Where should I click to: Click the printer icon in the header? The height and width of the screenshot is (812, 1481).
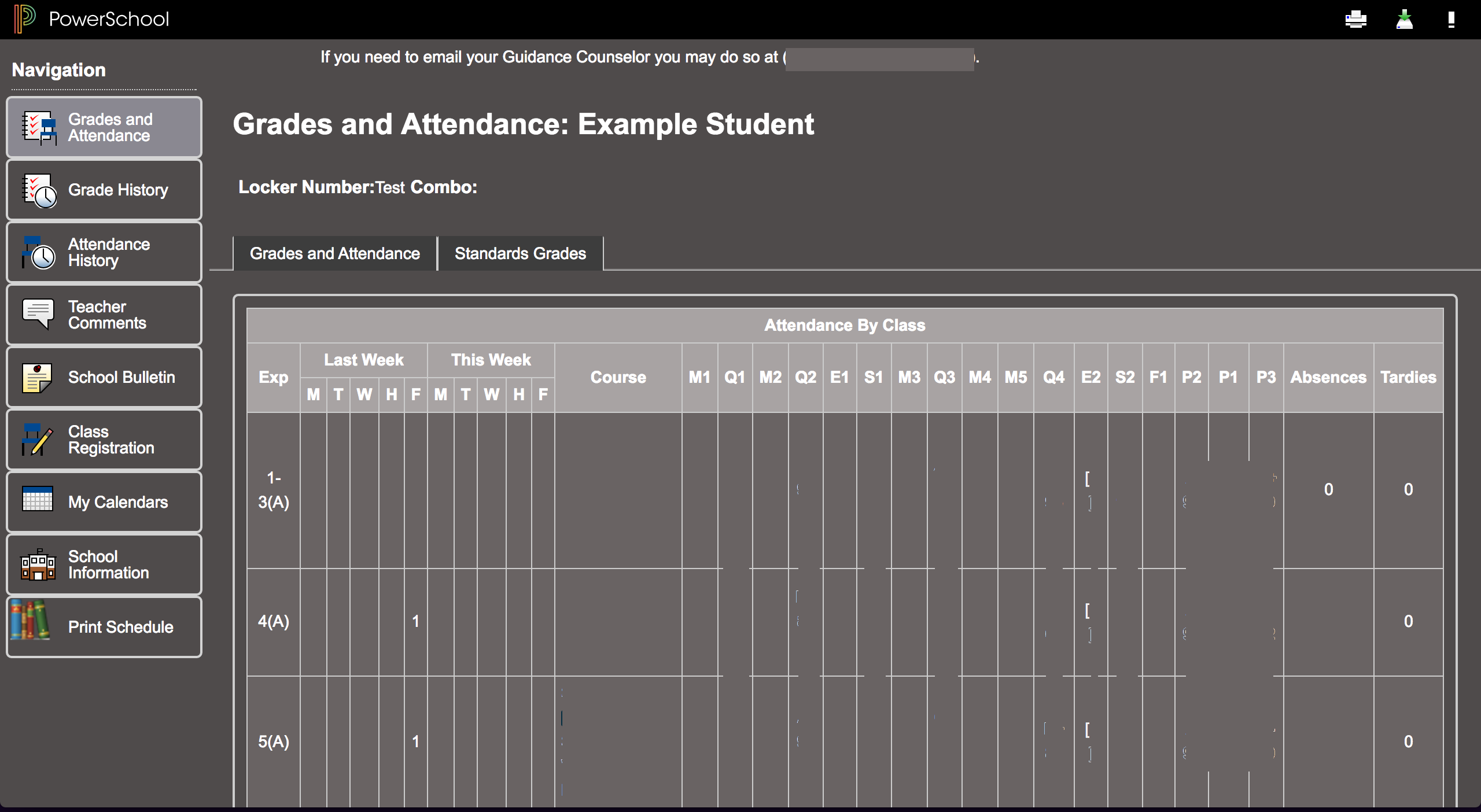coord(1356,19)
